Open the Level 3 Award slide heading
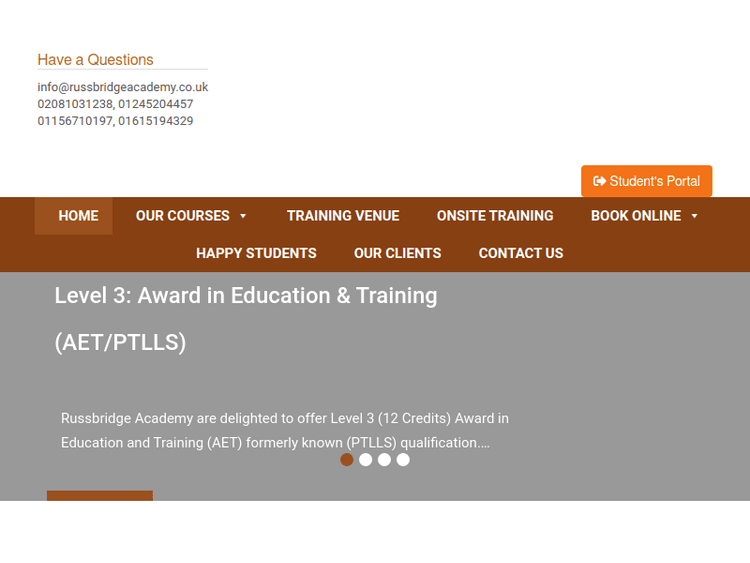This screenshot has height=563, width=750. tap(245, 296)
